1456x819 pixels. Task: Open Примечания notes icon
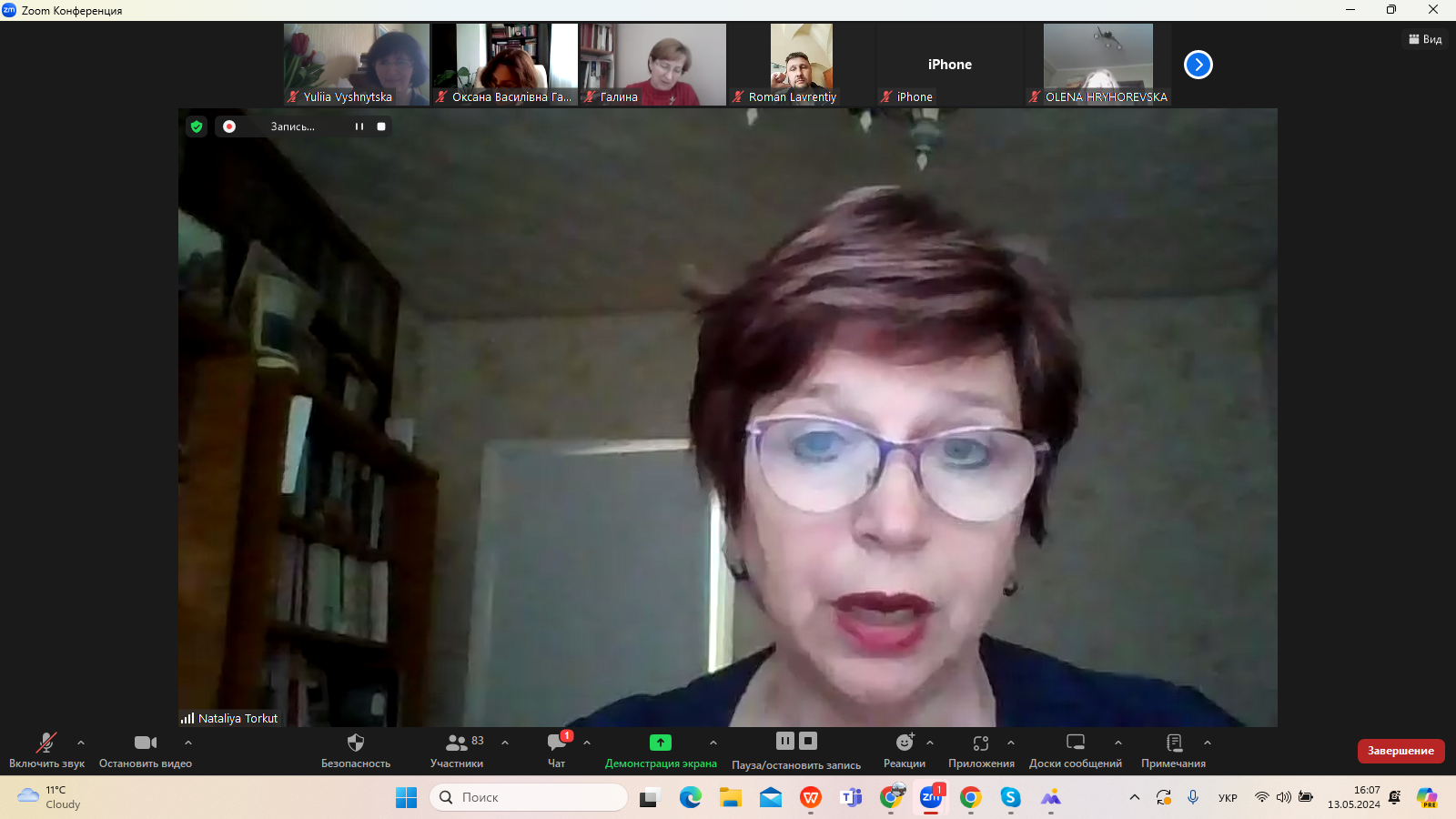1173,743
